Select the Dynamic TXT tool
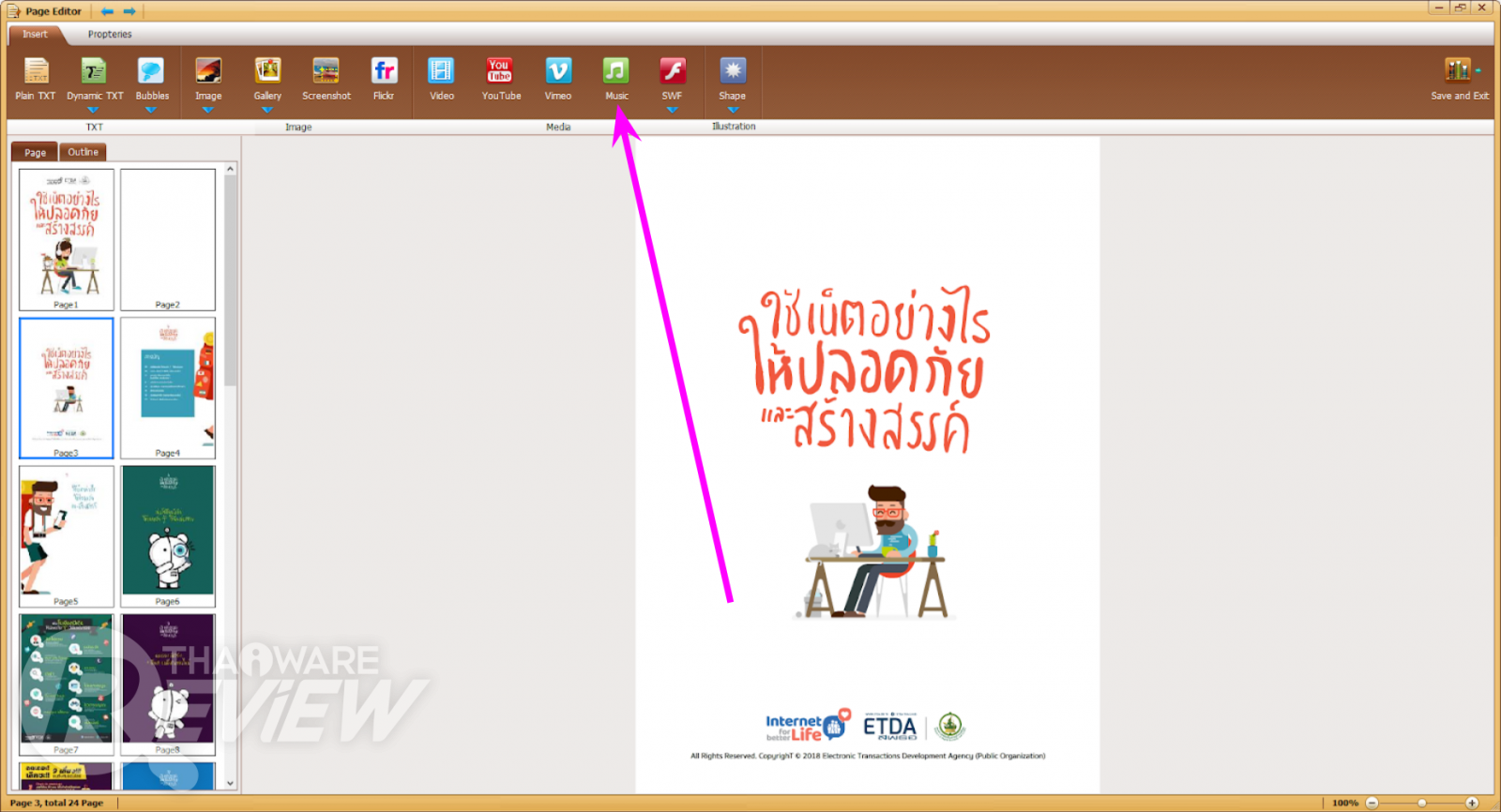1501x812 pixels. pos(94,78)
